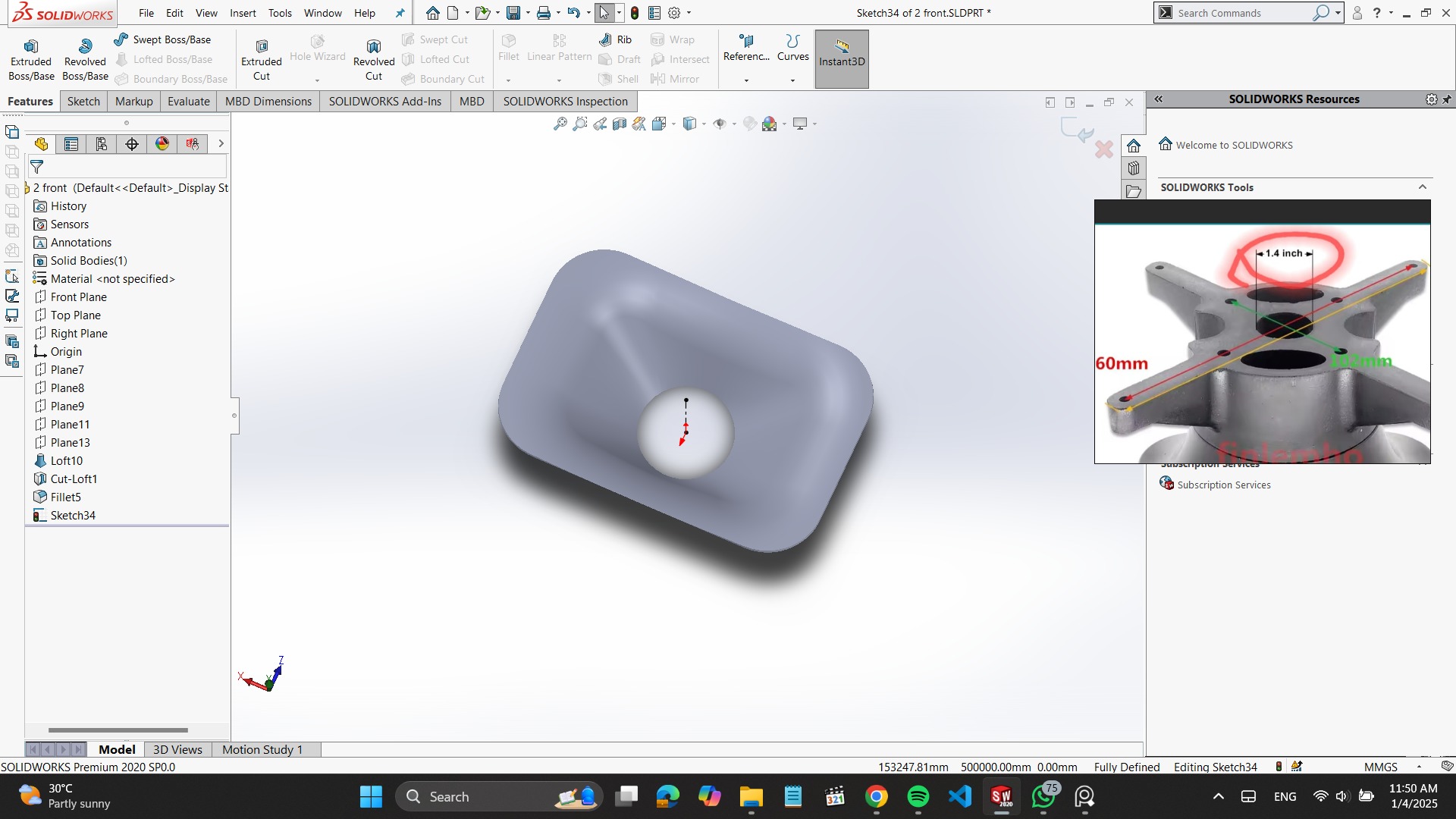The height and width of the screenshot is (819, 1456).
Task: Switch to the SOLIDWORKS Add-Ins tab
Action: [x=384, y=102]
